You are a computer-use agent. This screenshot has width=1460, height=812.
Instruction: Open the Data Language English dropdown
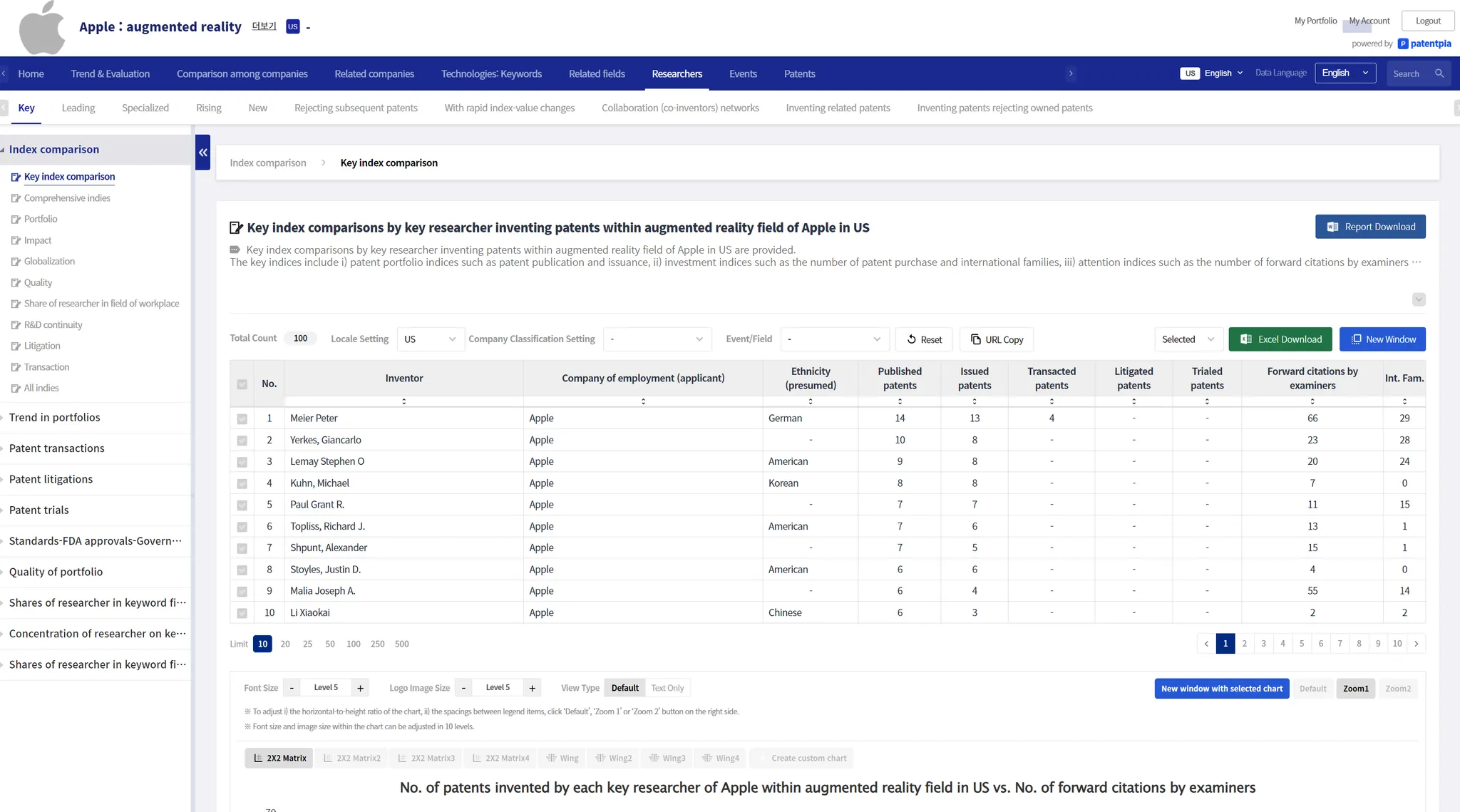tap(1345, 73)
